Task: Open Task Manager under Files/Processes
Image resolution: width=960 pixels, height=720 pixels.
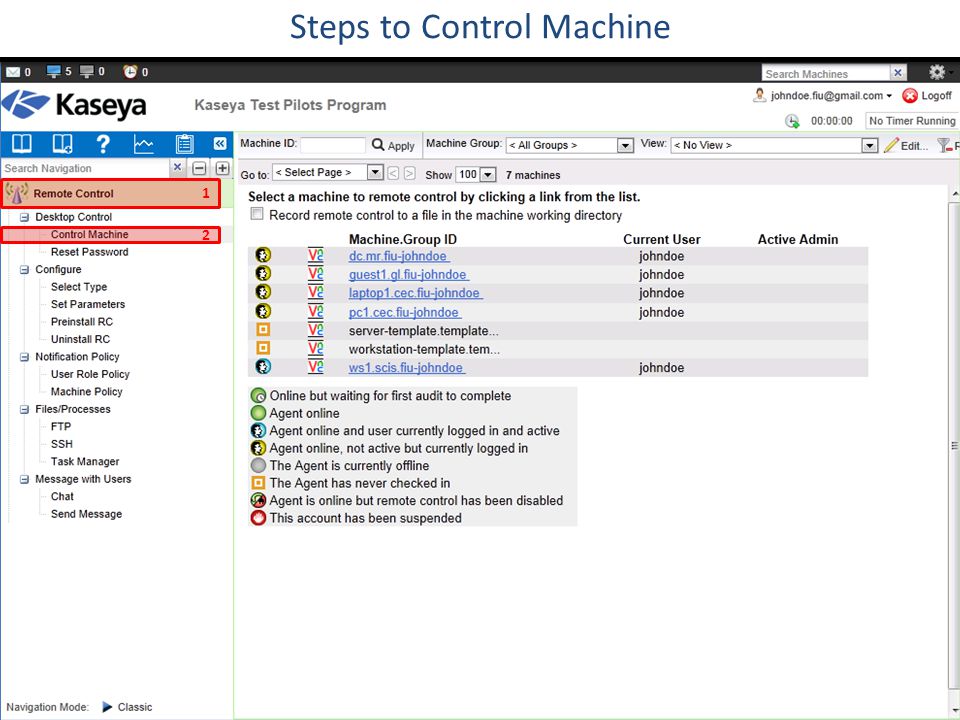Action: [84, 462]
